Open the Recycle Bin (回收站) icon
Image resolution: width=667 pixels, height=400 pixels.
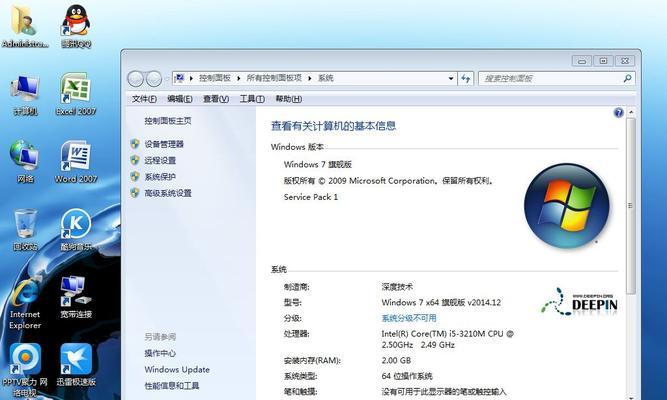click(x=25, y=230)
